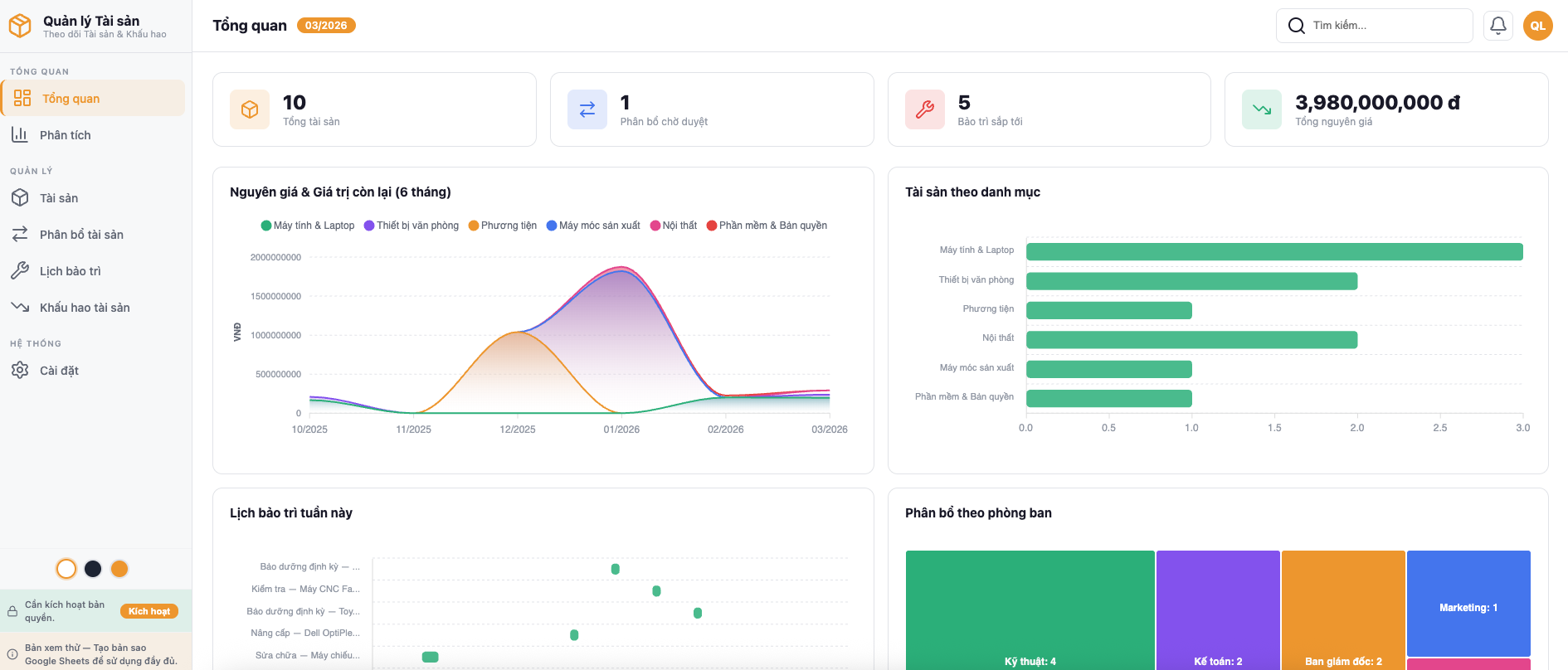
Task: Go to Lịch bảo trì page
Action: tap(70, 271)
